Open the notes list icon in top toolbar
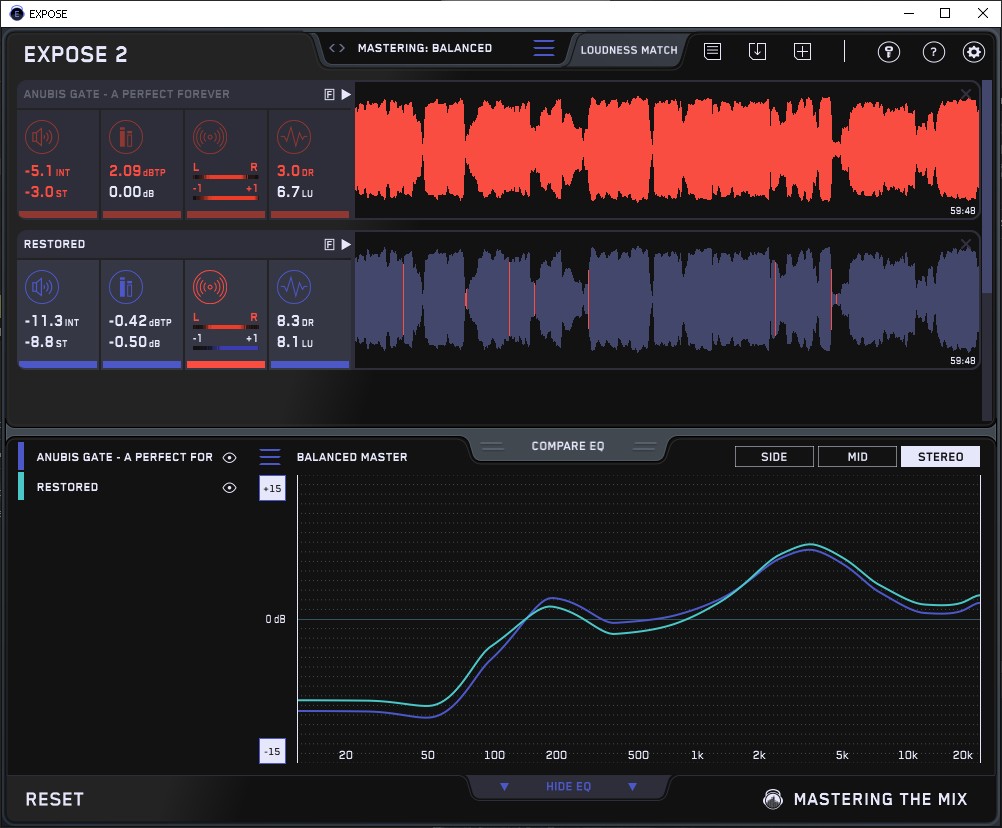The image size is (1002, 828). 713,51
